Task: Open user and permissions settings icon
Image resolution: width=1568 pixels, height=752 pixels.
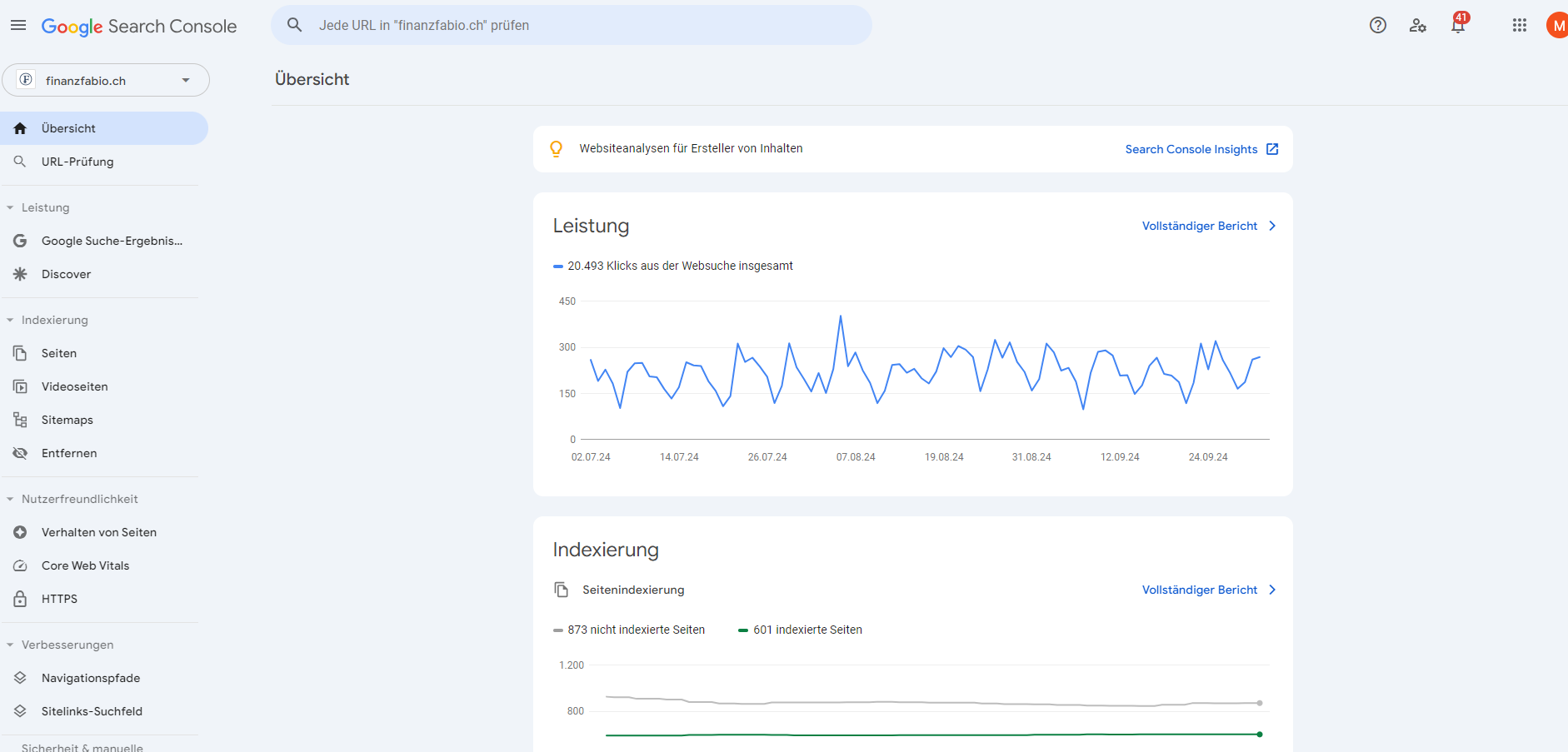Action: pos(1418,25)
